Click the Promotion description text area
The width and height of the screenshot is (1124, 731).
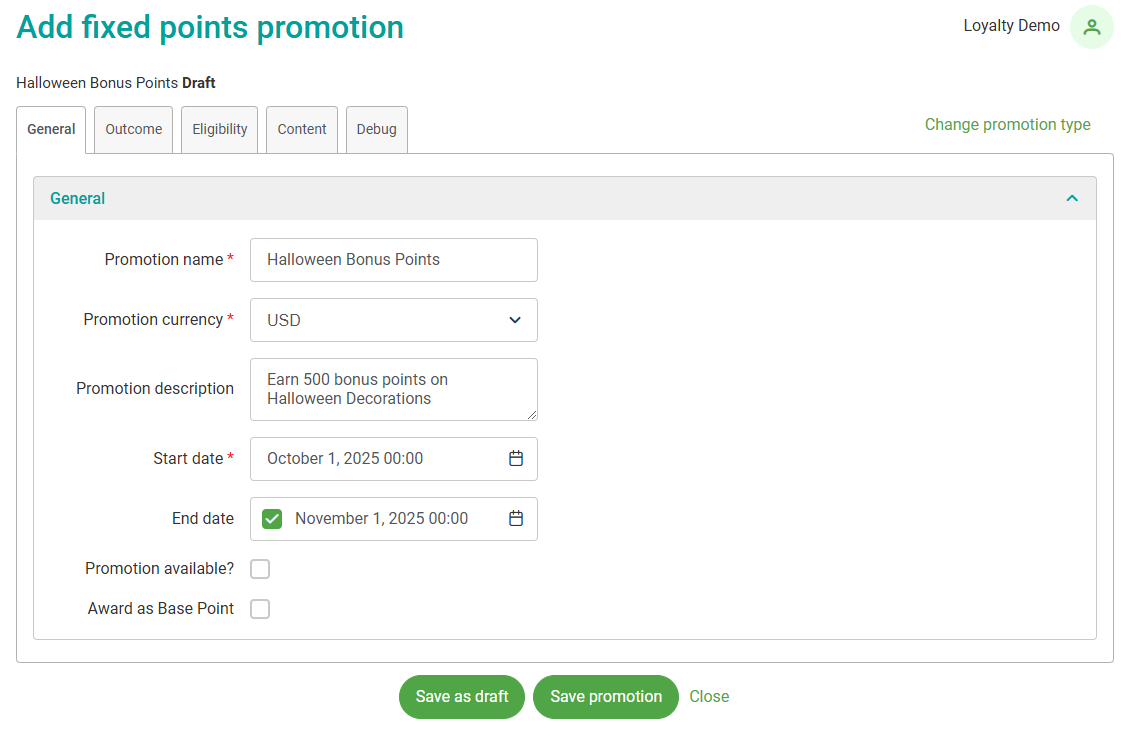[x=394, y=389]
